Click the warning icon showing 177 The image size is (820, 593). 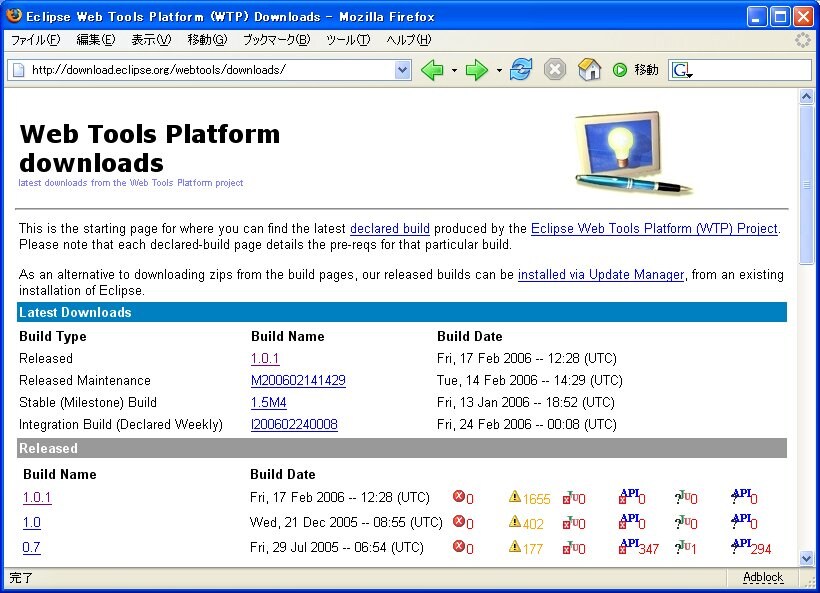(x=515, y=546)
